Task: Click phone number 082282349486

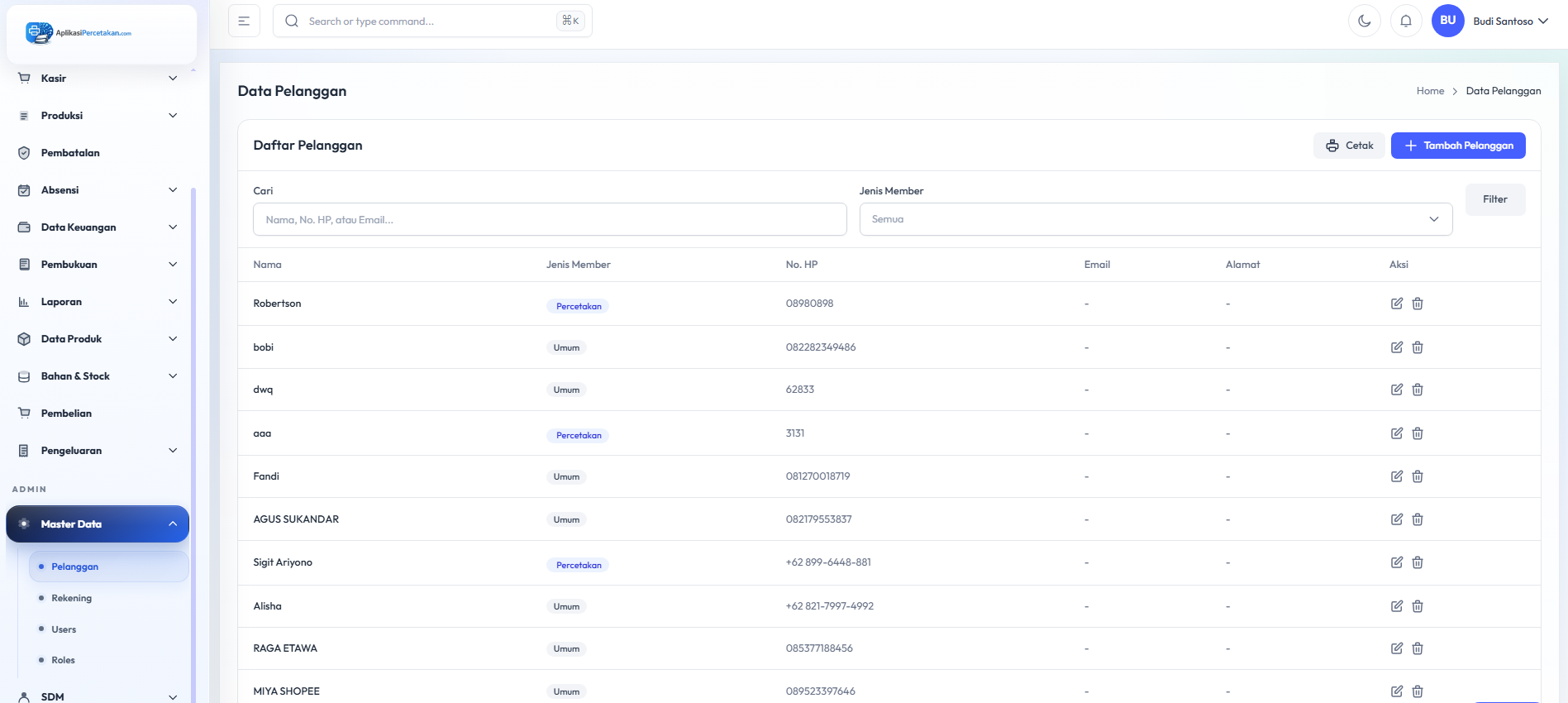Action: 821,347
